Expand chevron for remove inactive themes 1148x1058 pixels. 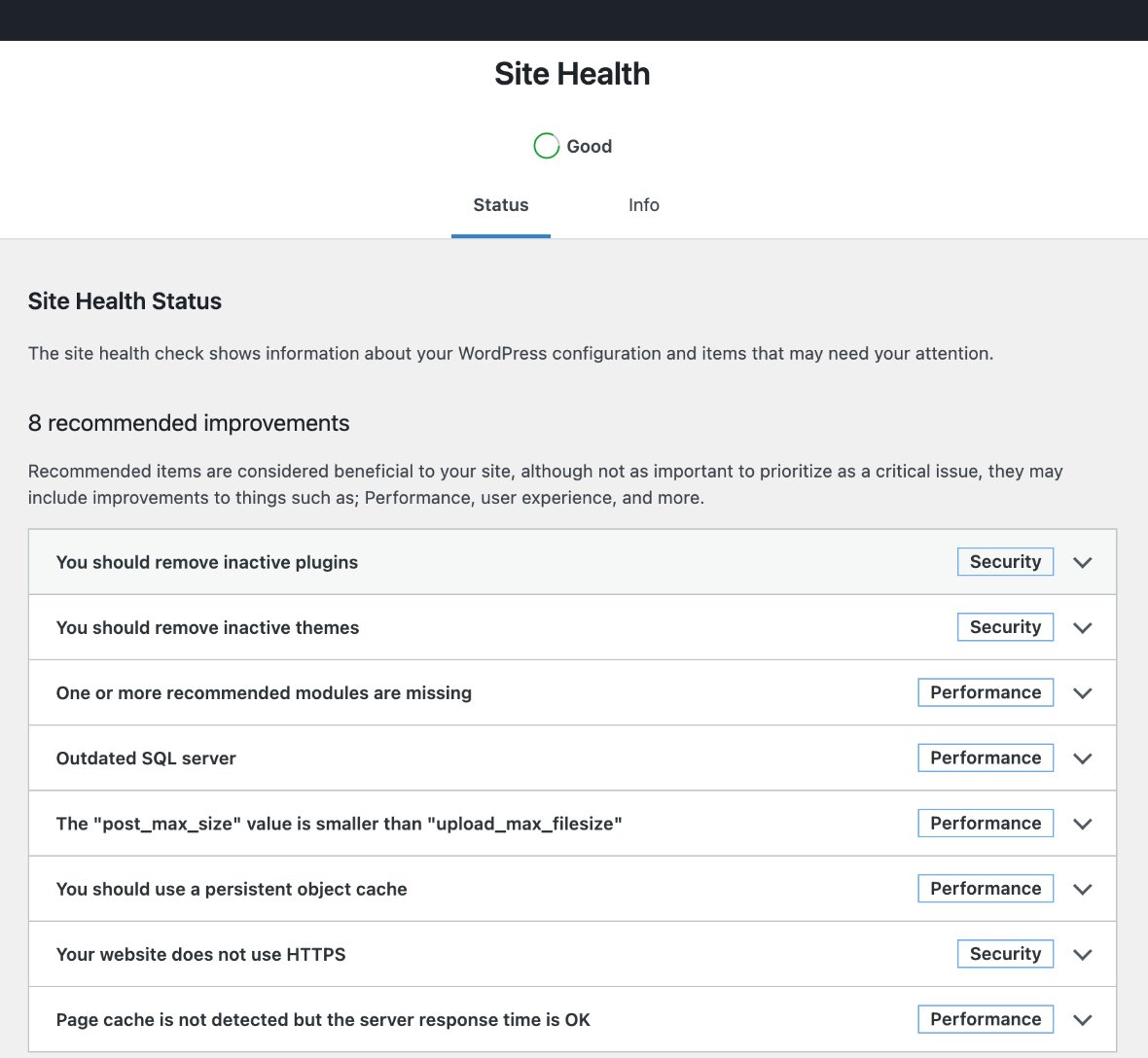(1082, 628)
